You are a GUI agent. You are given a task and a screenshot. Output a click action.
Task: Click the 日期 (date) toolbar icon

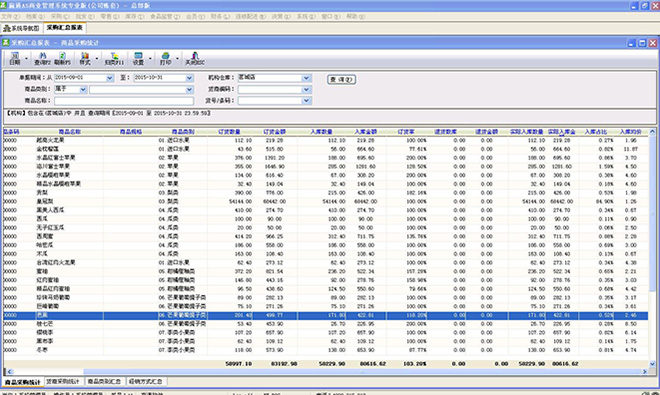(15, 59)
